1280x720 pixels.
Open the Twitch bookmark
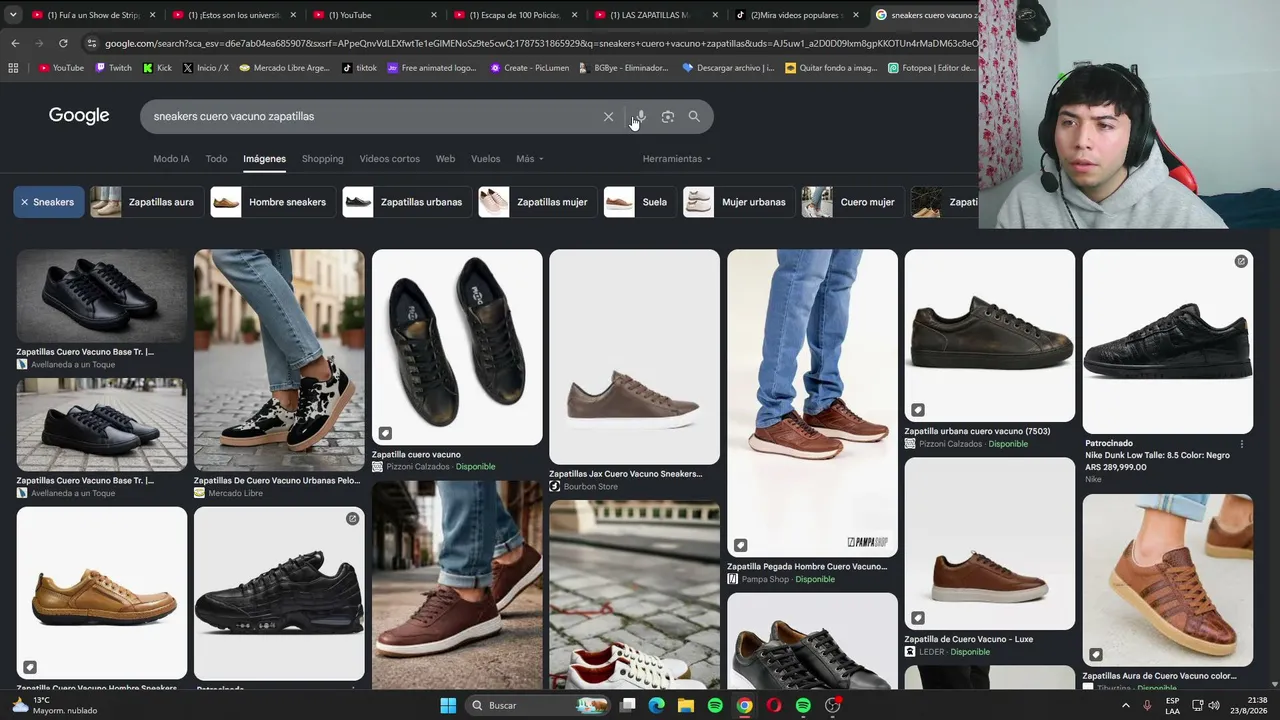pyautogui.click(x=113, y=68)
